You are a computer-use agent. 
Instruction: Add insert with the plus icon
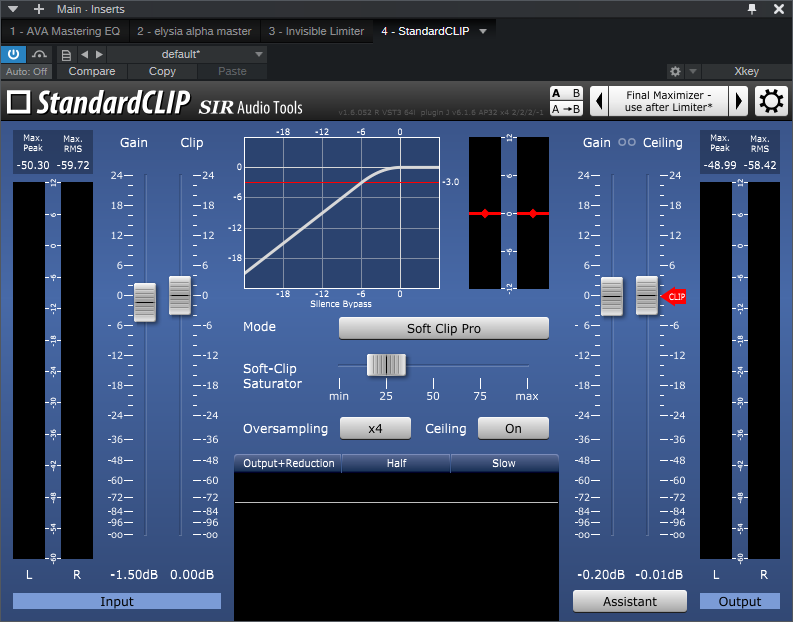(39, 9)
